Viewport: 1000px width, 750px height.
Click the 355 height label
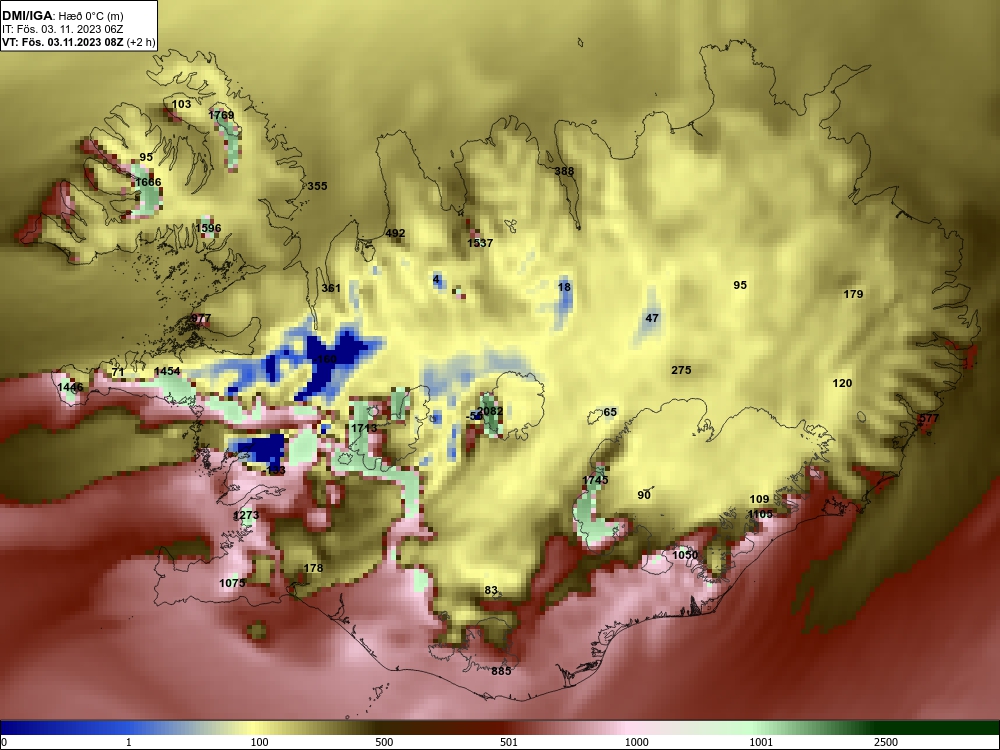click(x=318, y=186)
